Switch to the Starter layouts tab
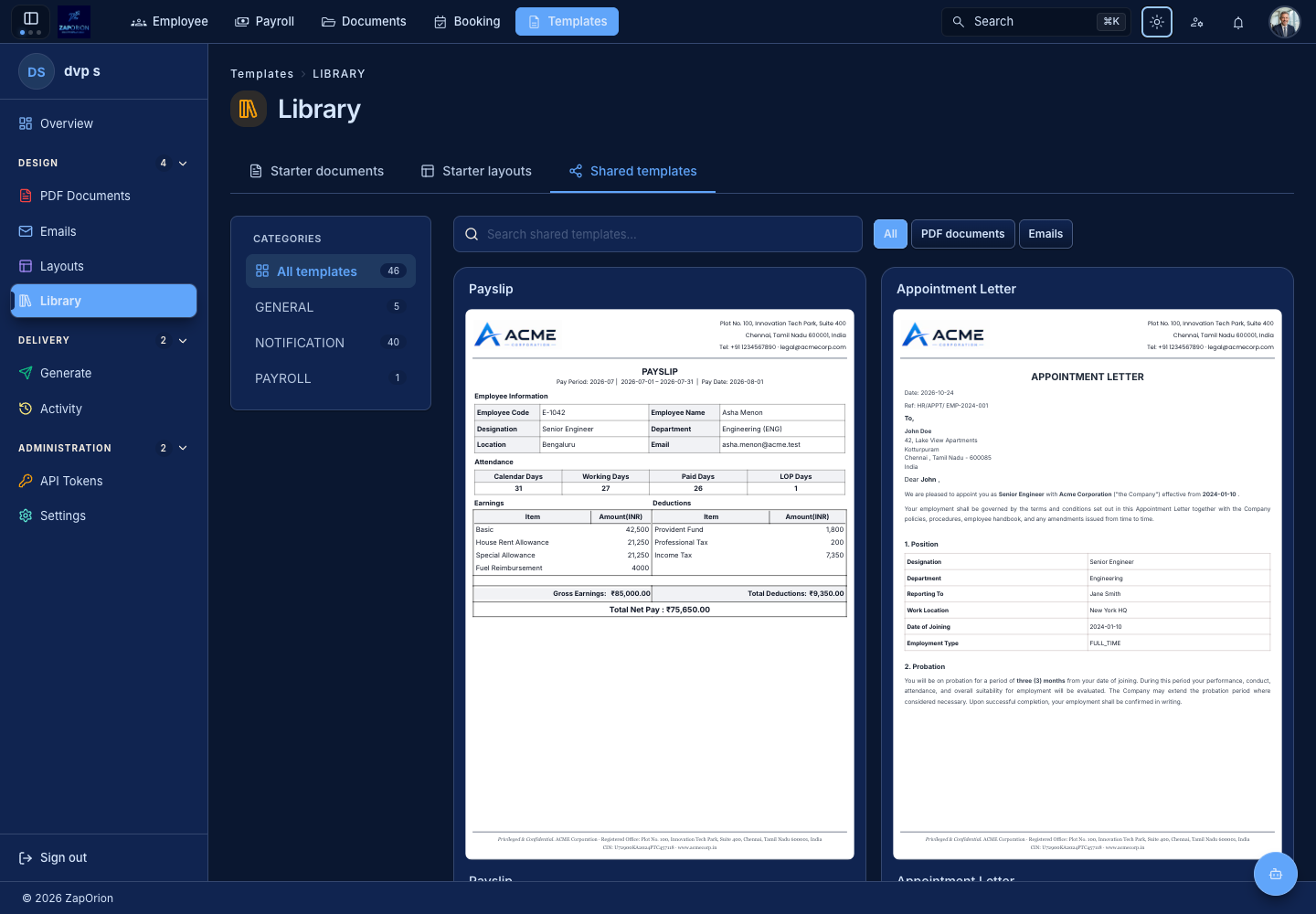Screen dimensions: 1316x914 click(476, 171)
